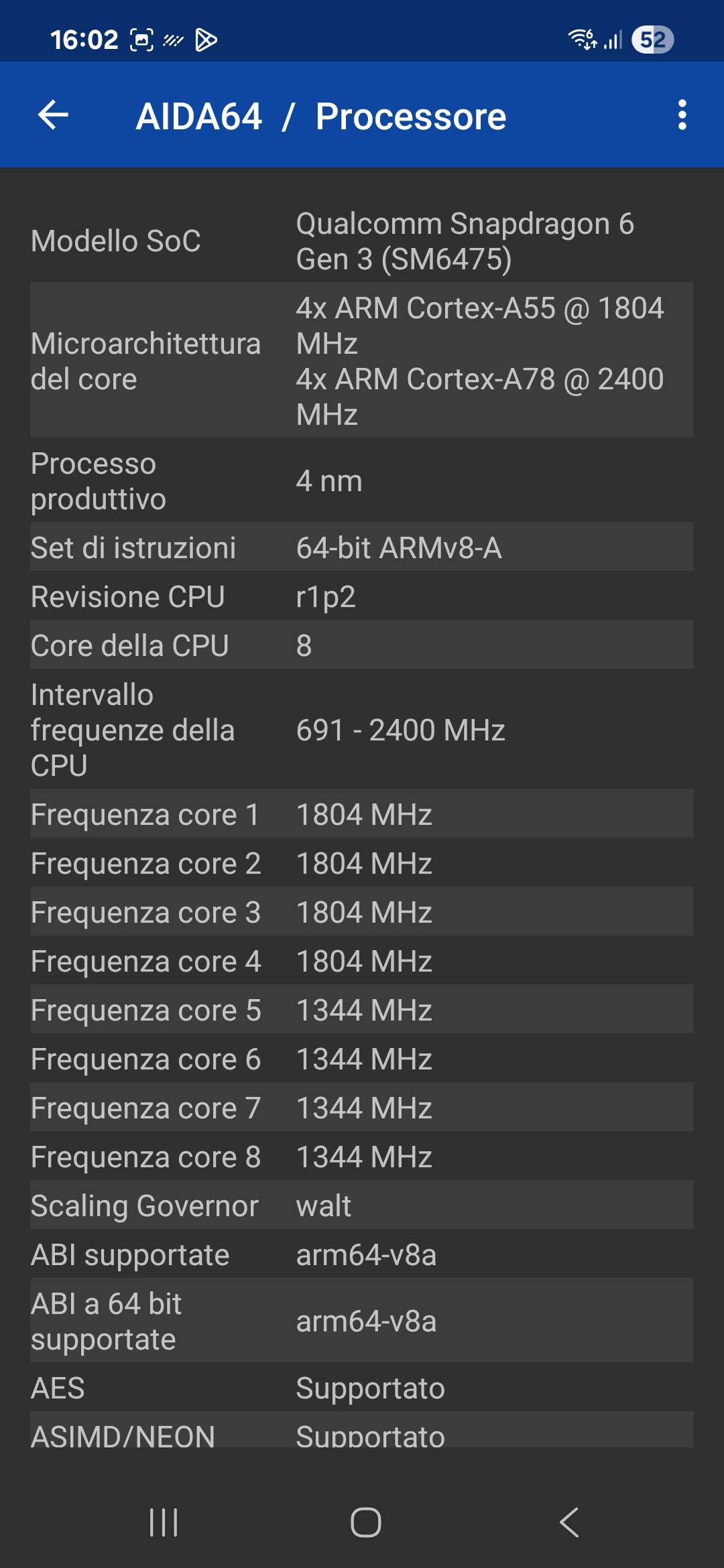Select the Revisione CPU r1p2 row
Image resolution: width=724 pixels, height=1568 pixels.
pos(362,596)
